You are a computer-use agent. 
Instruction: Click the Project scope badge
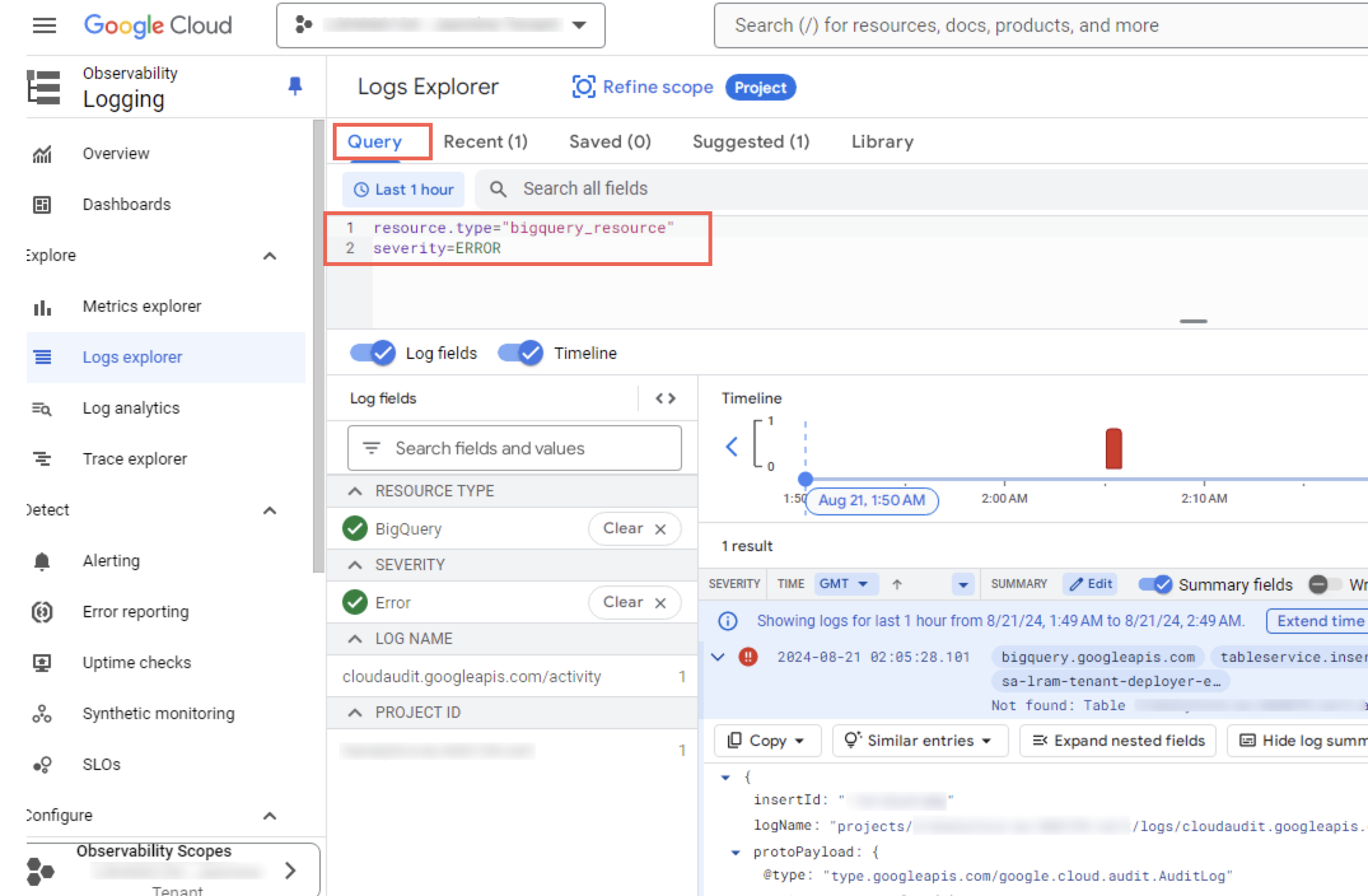760,87
